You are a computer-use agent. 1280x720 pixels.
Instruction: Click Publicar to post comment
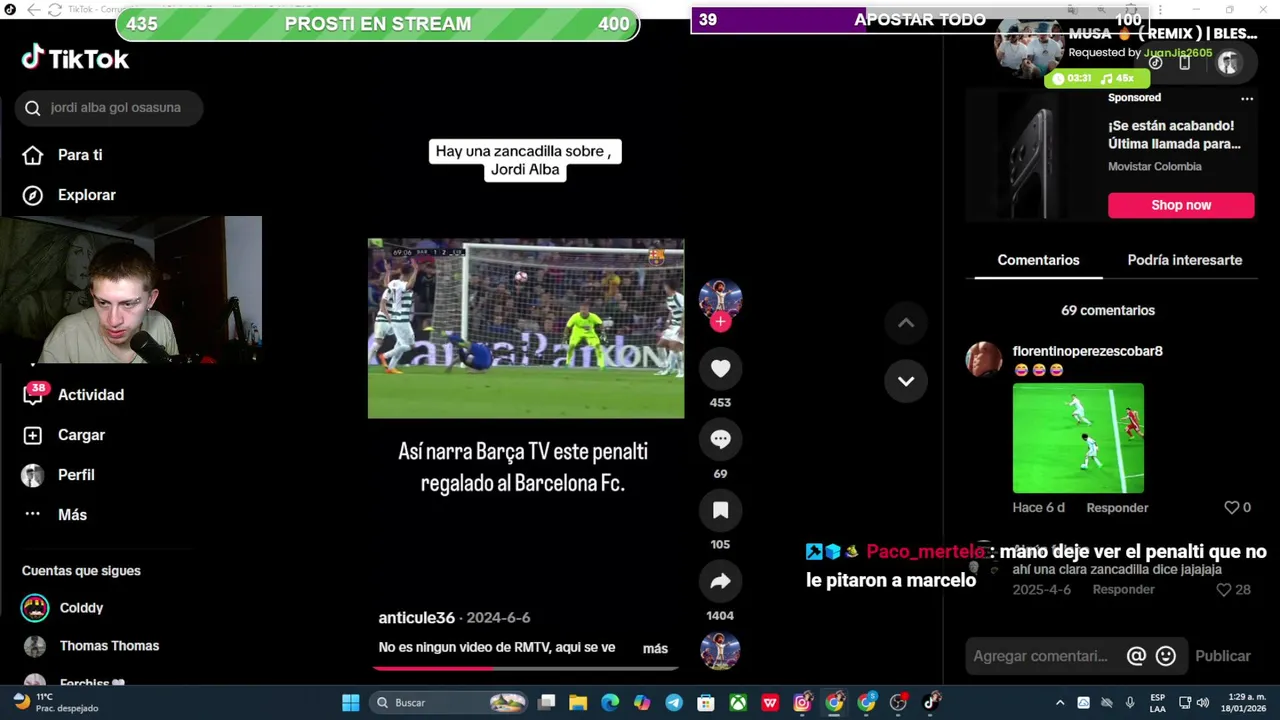click(x=1223, y=656)
